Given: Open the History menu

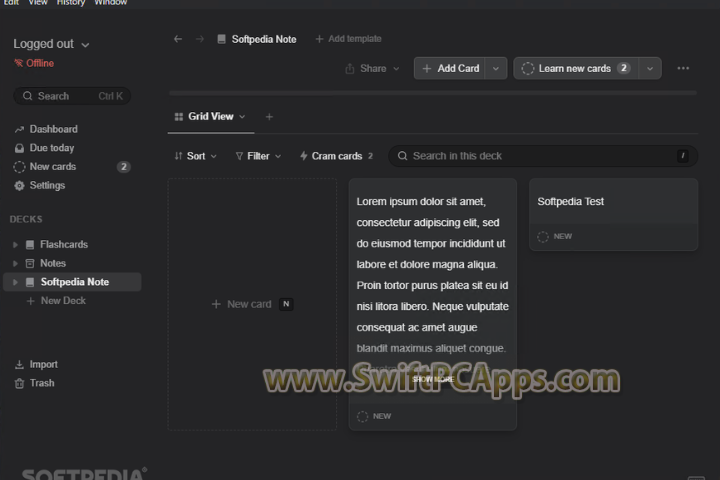Looking at the screenshot, I should pos(71,3).
